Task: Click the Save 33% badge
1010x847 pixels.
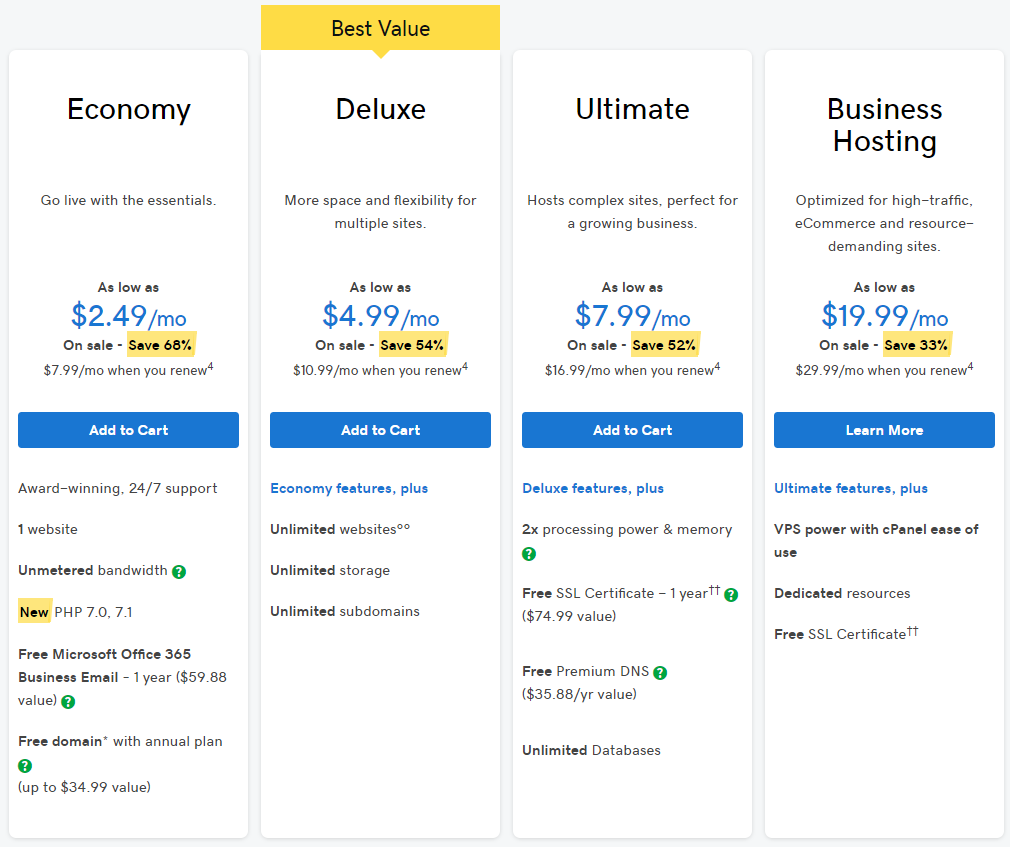Action: tap(917, 345)
